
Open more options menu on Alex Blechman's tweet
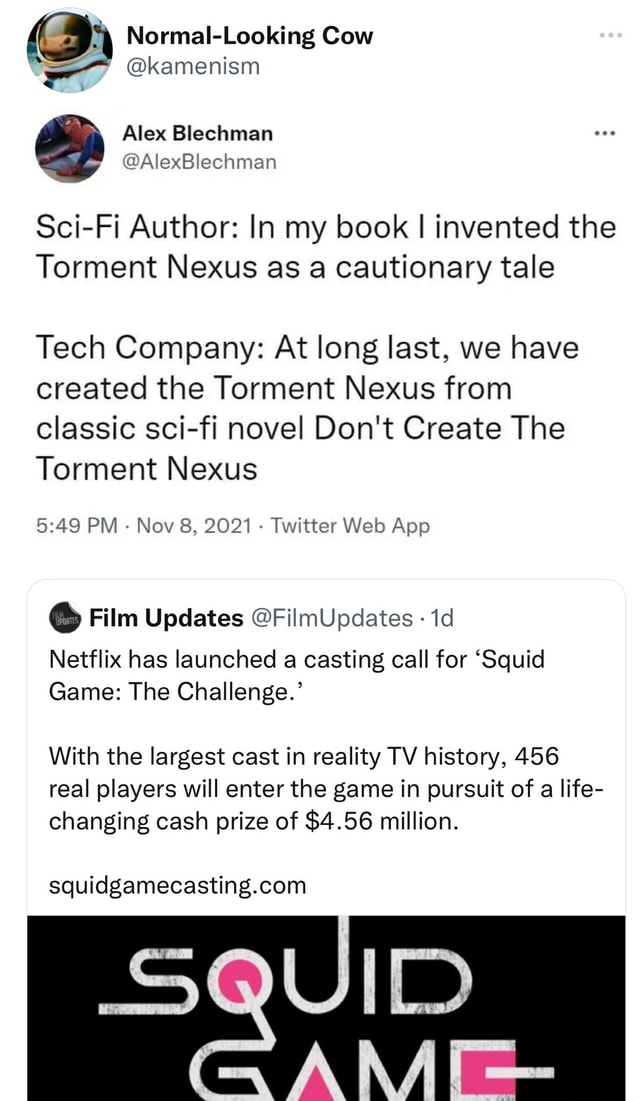coord(603,134)
